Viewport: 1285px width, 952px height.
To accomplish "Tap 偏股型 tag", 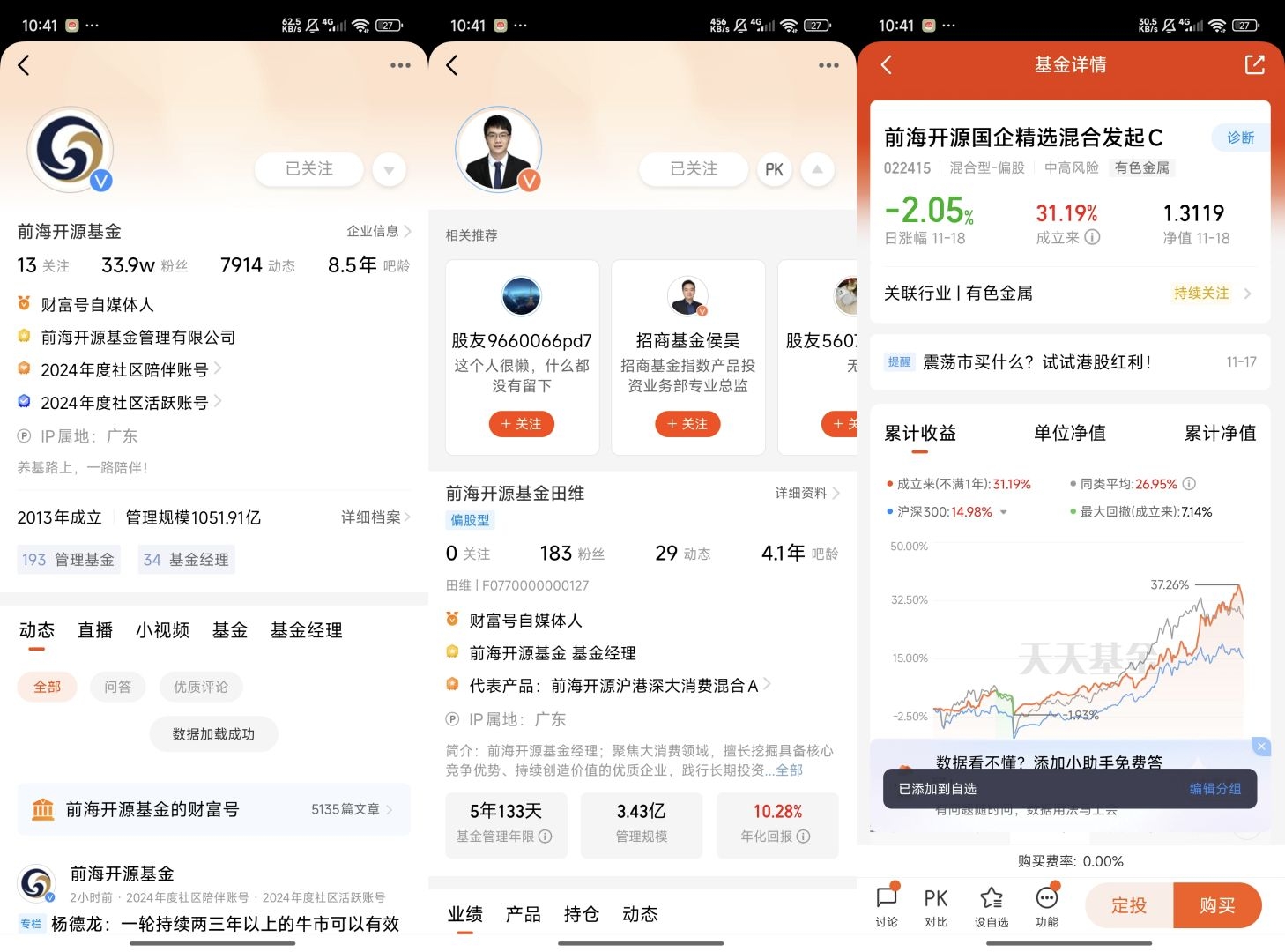I will pos(470,520).
